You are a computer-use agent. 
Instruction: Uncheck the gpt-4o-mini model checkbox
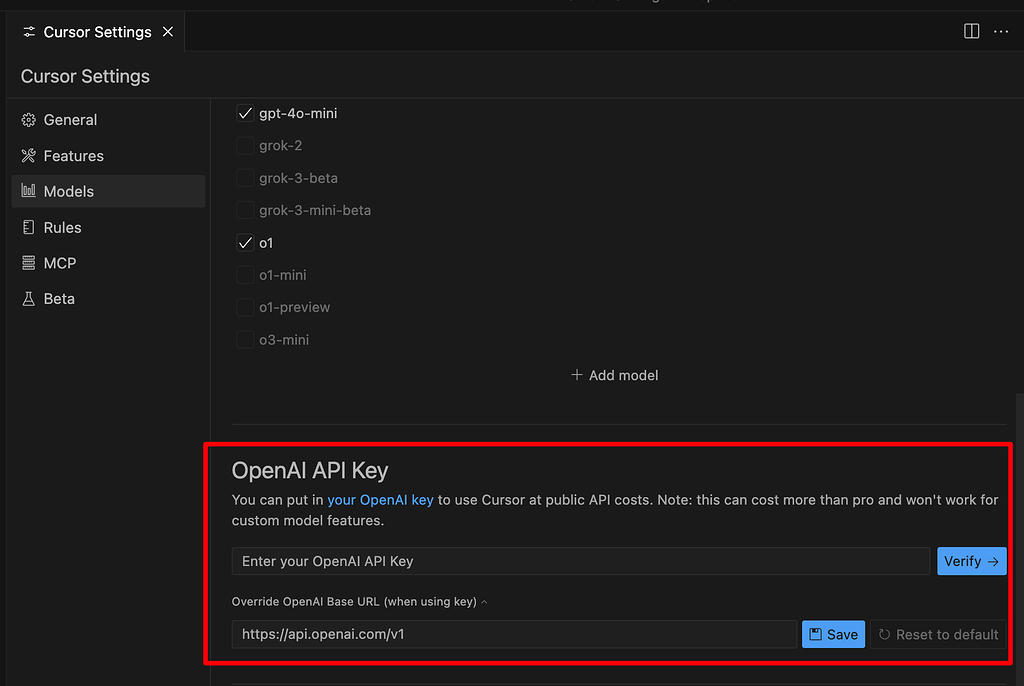(x=245, y=113)
